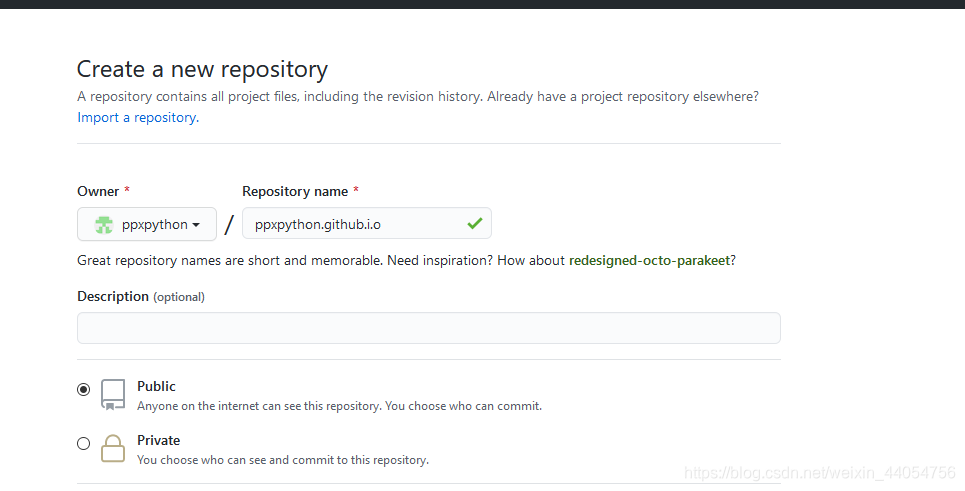This screenshot has width=965, height=491.
Task: Click the Description (optional) field label
Action: point(141,297)
